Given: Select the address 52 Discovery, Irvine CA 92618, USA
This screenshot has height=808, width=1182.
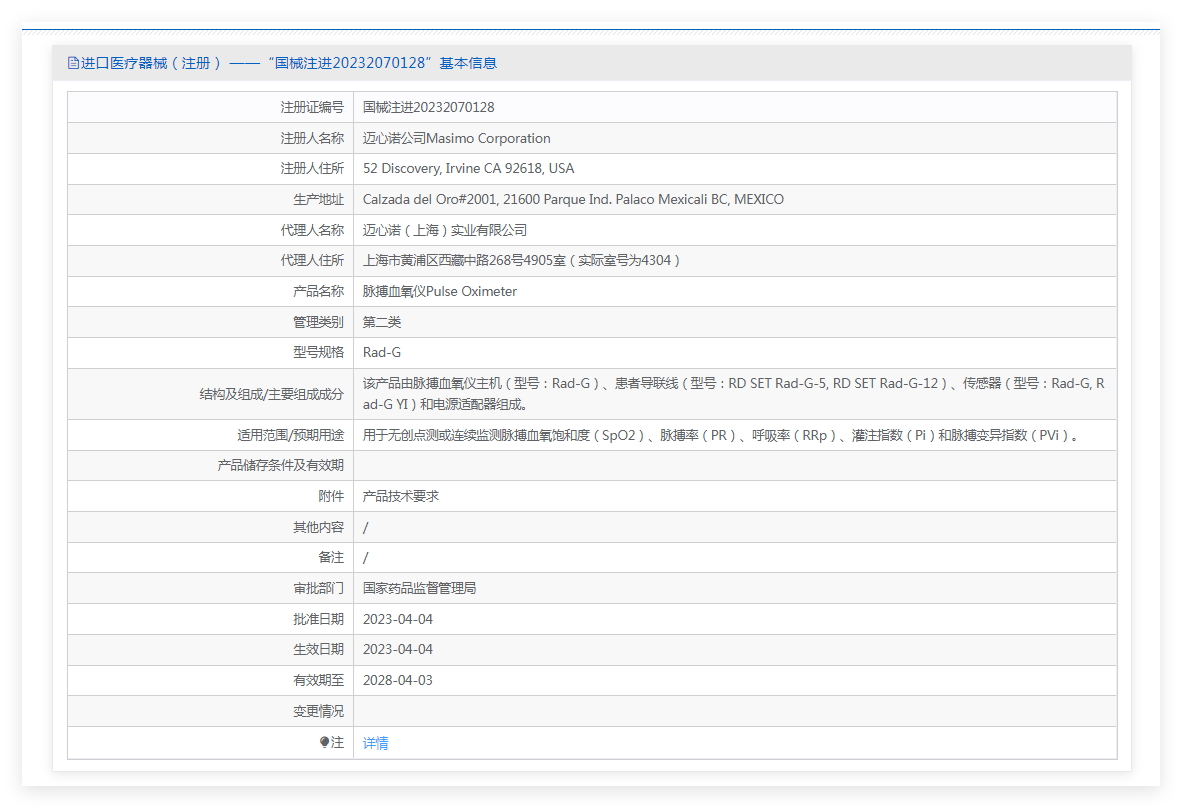Looking at the screenshot, I should point(468,168).
